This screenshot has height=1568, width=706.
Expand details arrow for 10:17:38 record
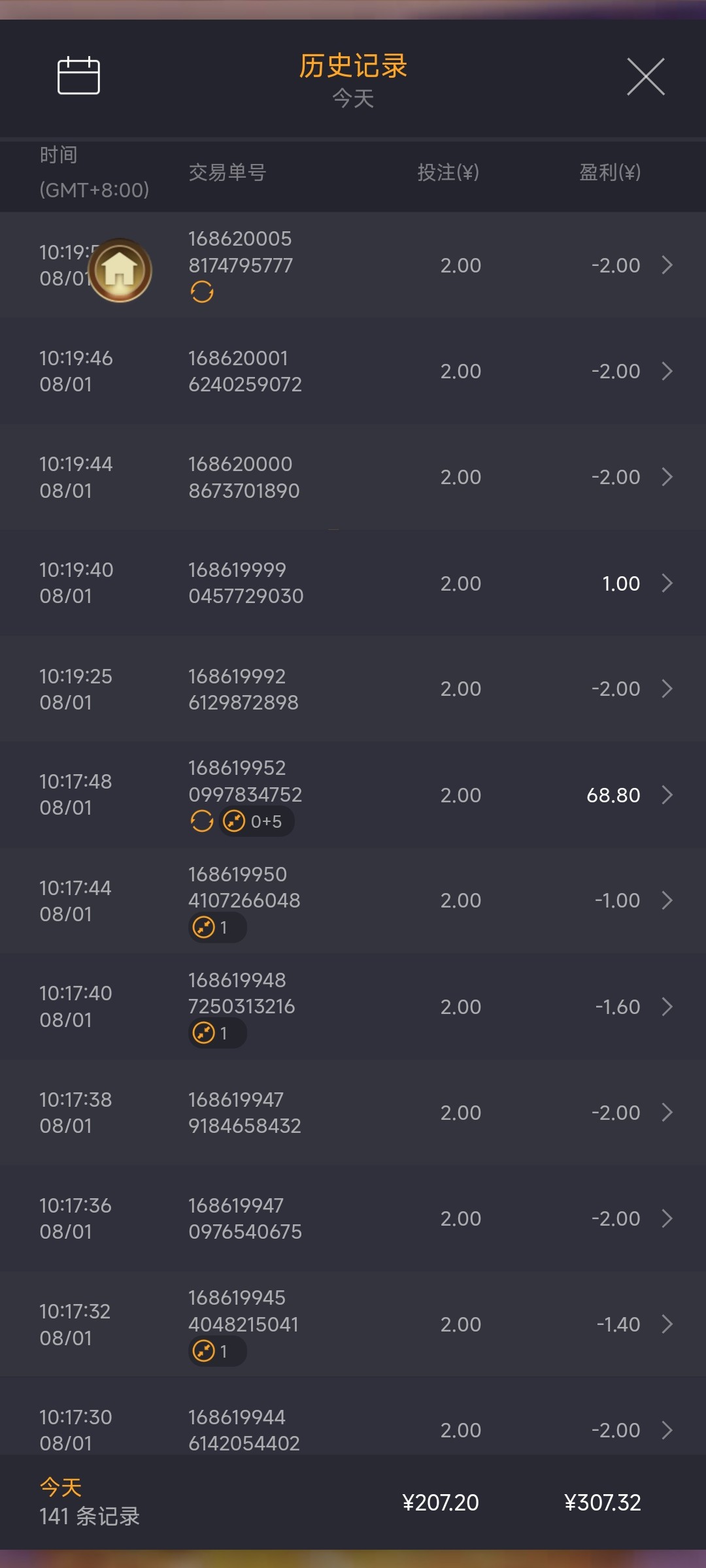click(x=667, y=1112)
